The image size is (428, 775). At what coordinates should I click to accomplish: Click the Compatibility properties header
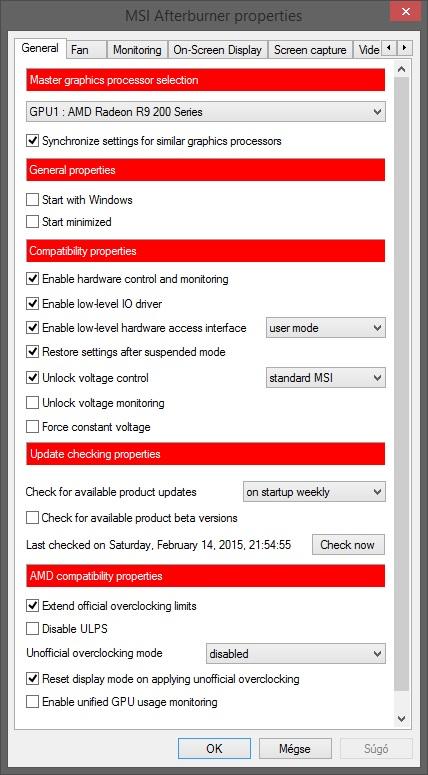pos(206,251)
